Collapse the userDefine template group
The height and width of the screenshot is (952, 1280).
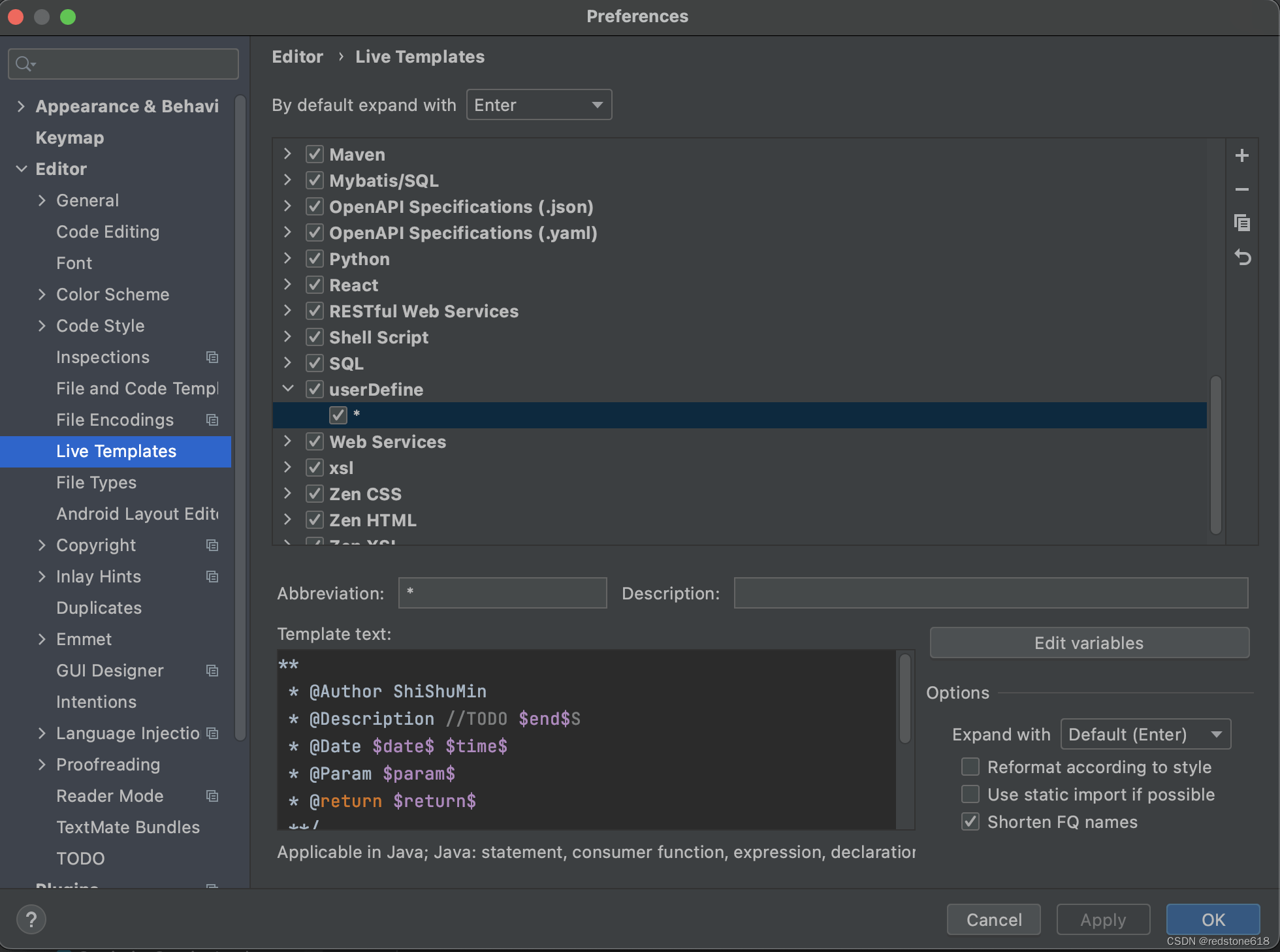(x=287, y=389)
